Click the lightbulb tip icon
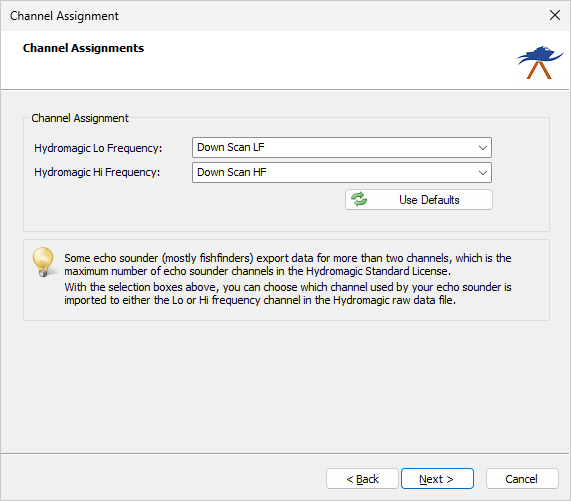 [44, 262]
